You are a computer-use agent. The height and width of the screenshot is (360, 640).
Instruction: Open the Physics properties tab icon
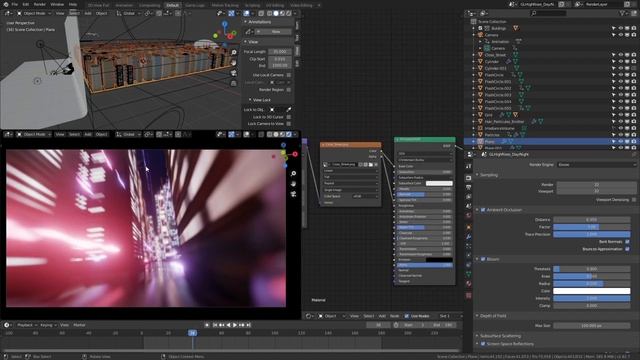coord(469,256)
